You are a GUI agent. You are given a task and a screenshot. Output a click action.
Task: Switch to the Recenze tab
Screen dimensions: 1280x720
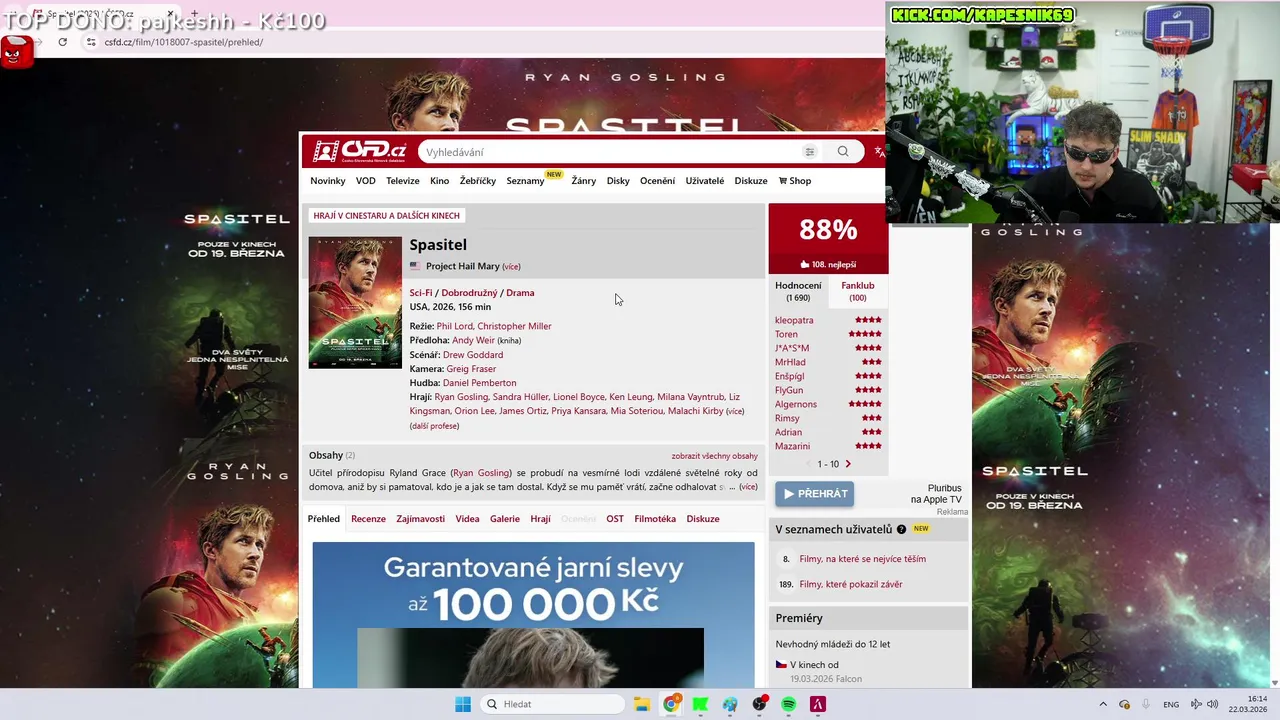tap(368, 519)
